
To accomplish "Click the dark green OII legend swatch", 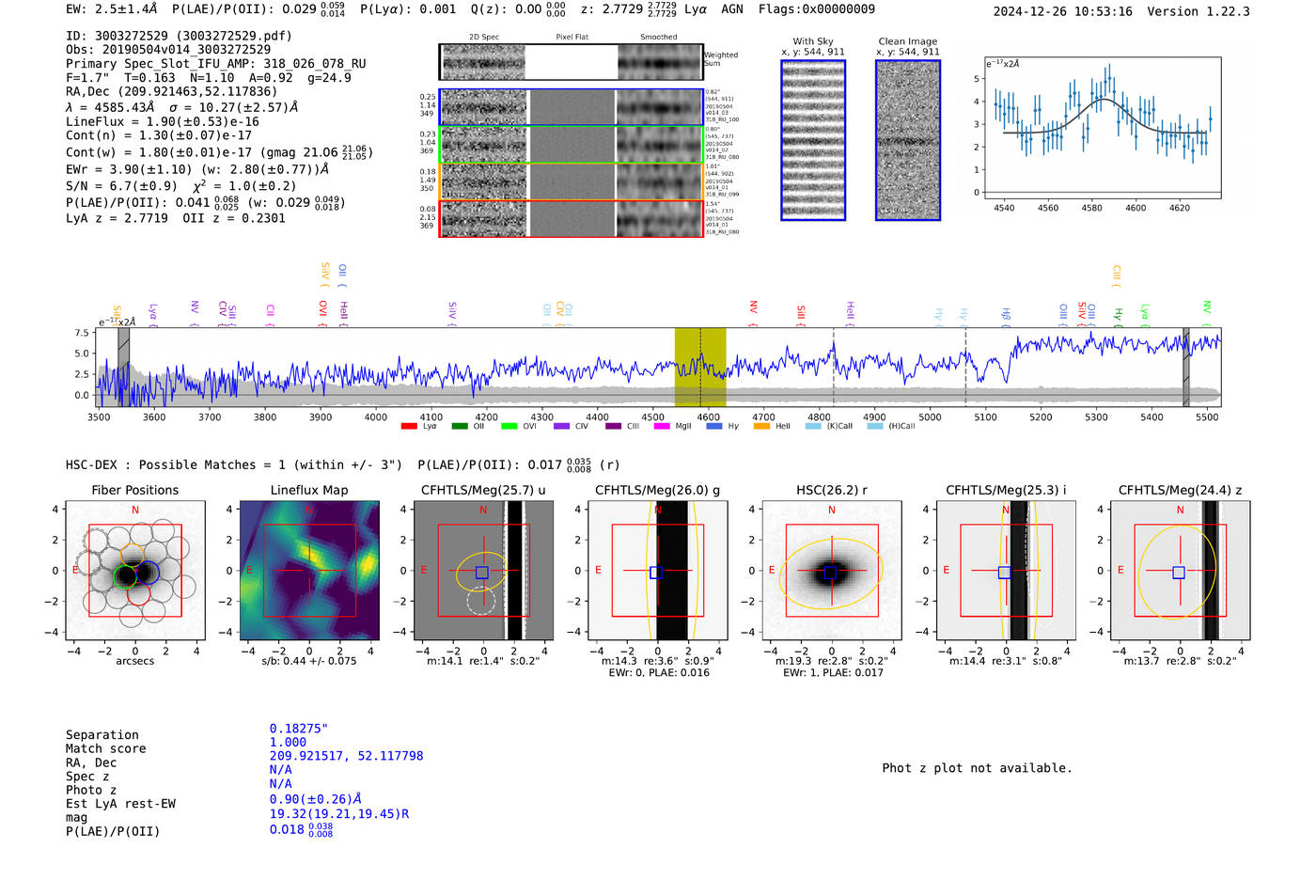I will (x=459, y=427).
